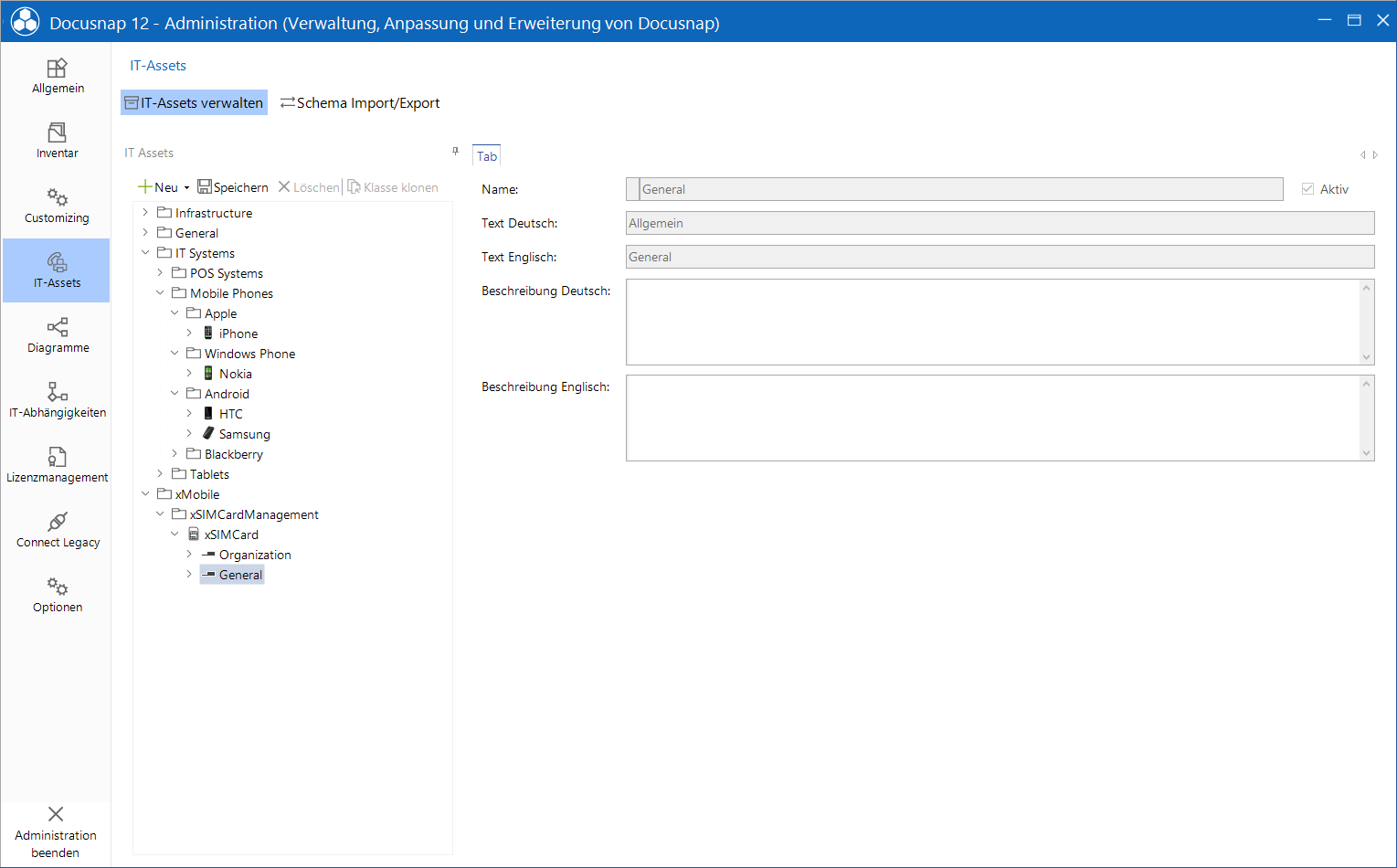Collapse the Android folder node
The image size is (1397, 868).
[x=175, y=394]
